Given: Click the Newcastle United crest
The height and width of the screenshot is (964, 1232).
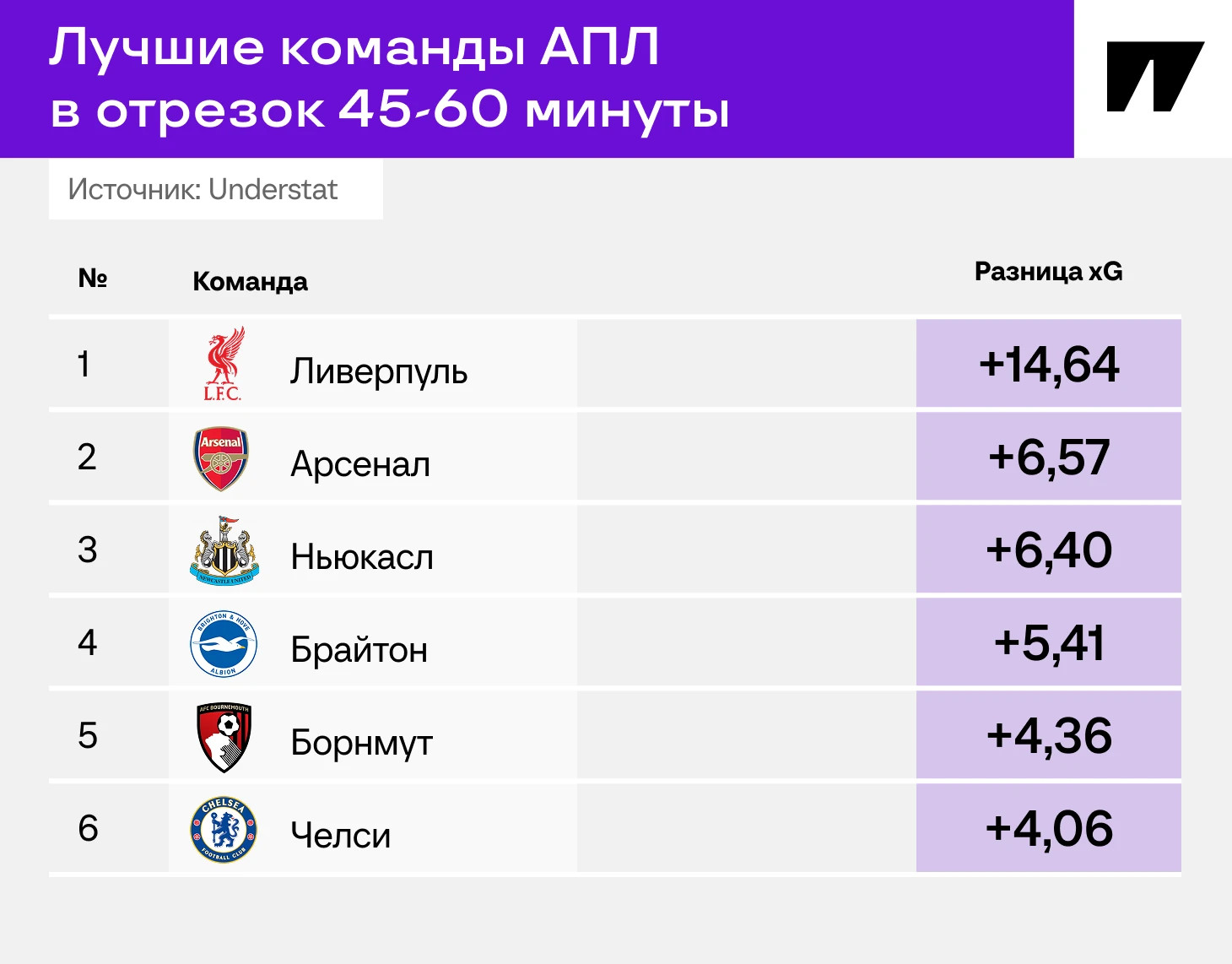Looking at the screenshot, I should [224, 551].
